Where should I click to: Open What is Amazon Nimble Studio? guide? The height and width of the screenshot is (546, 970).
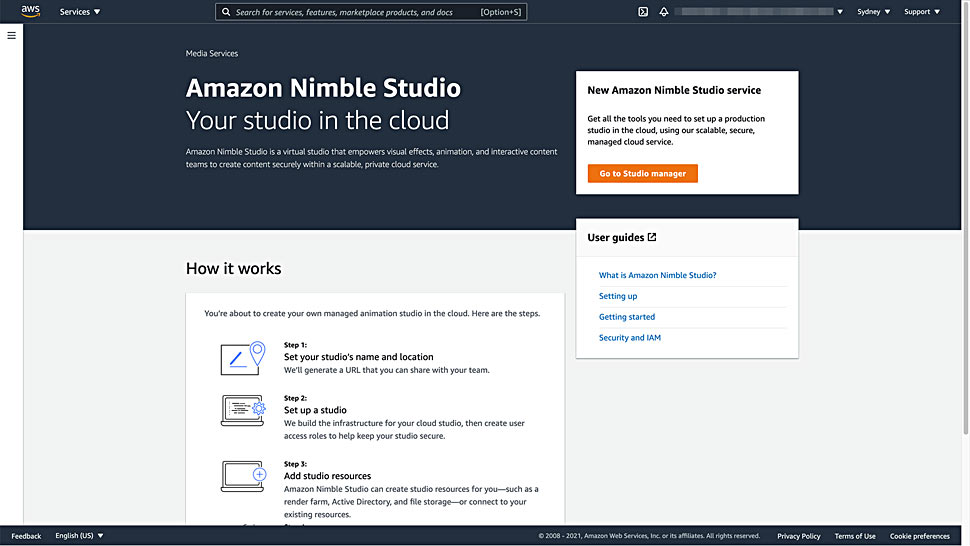click(658, 275)
